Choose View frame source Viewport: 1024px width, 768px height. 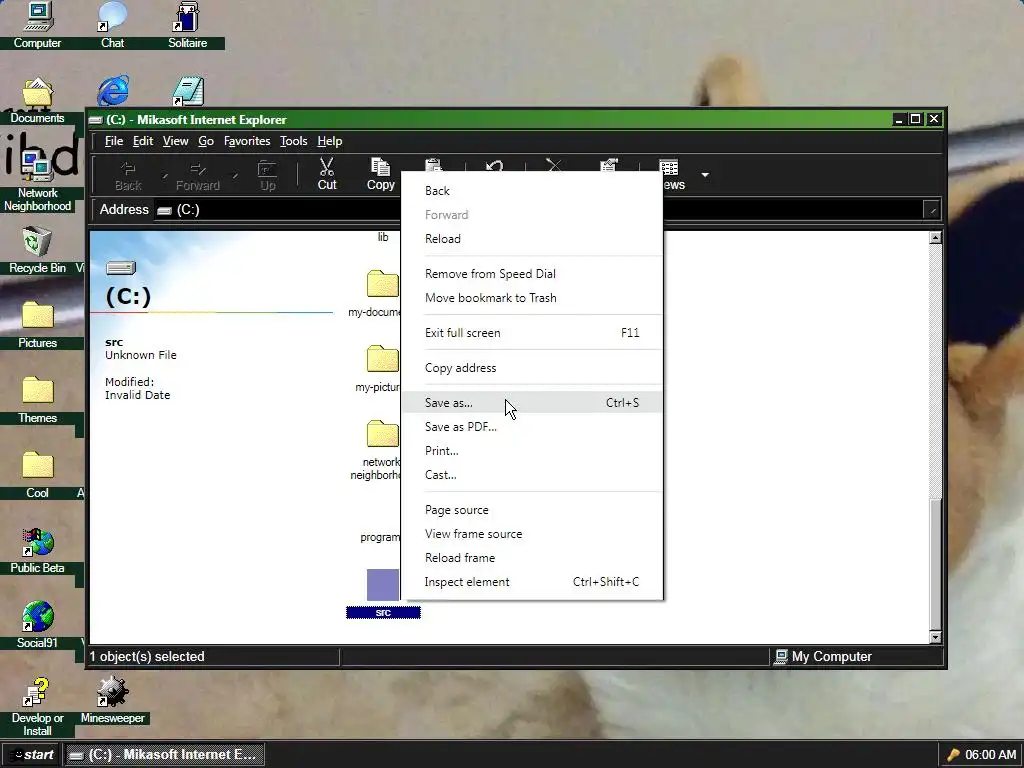point(532,534)
